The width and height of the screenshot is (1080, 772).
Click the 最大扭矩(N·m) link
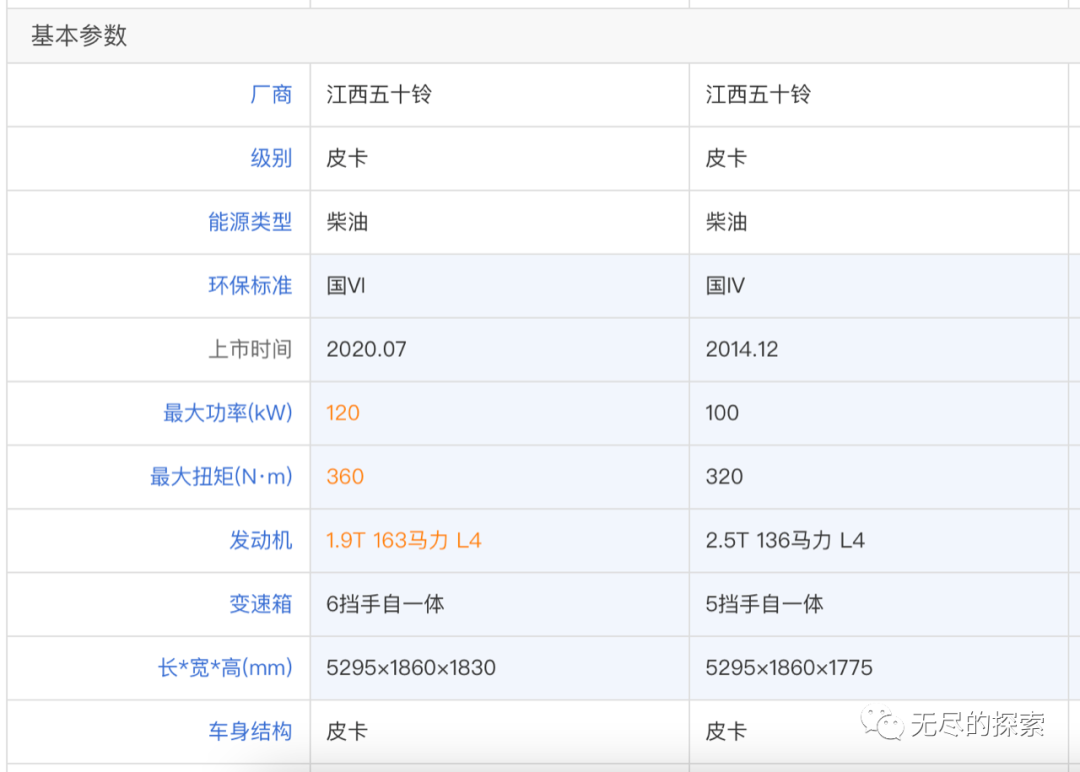[x=221, y=477]
